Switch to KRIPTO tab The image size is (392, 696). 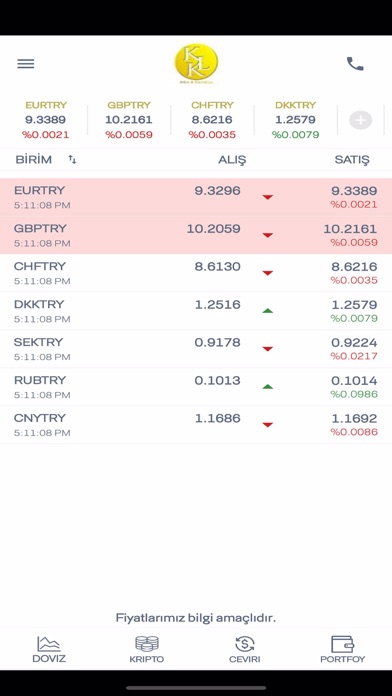[x=147, y=649]
